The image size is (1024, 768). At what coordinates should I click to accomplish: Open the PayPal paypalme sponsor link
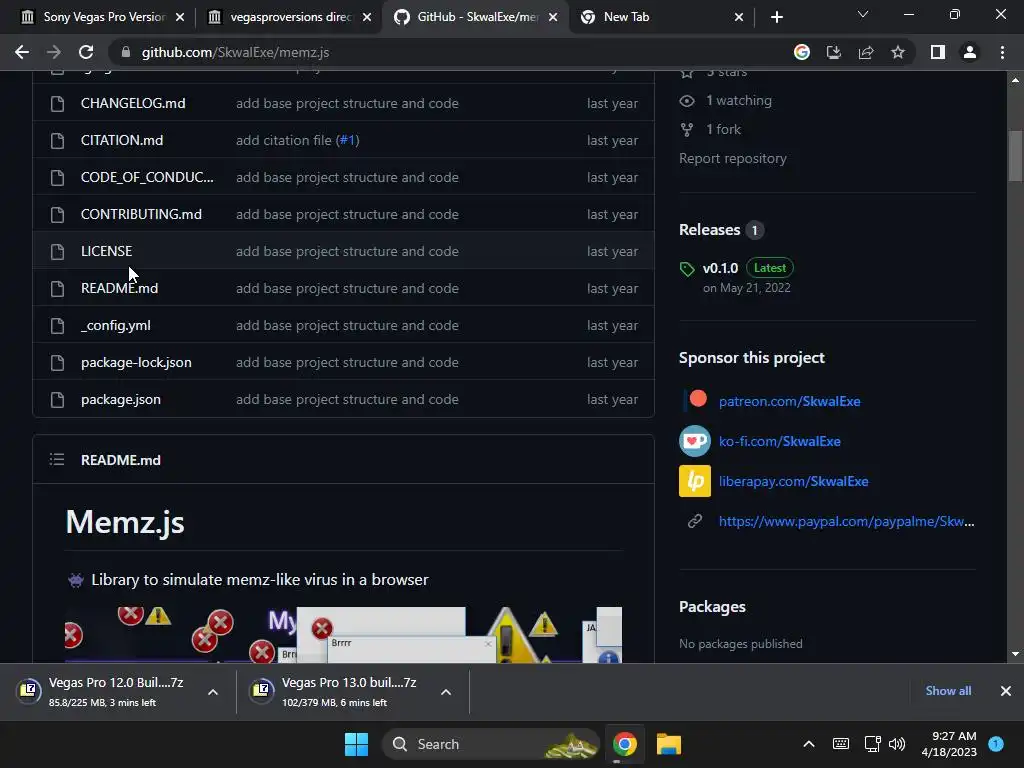846,521
